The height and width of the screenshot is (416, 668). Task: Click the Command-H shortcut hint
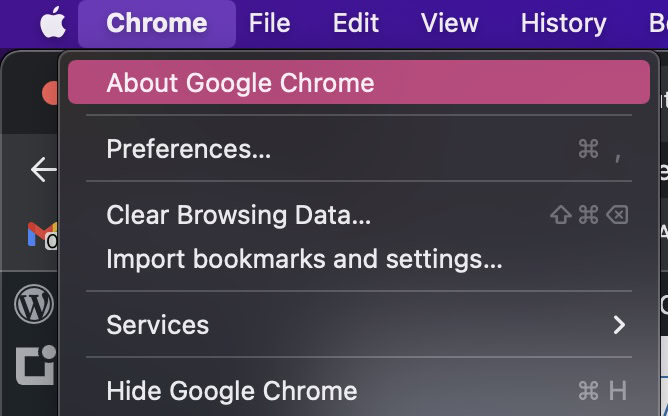pyautogui.click(x=602, y=391)
